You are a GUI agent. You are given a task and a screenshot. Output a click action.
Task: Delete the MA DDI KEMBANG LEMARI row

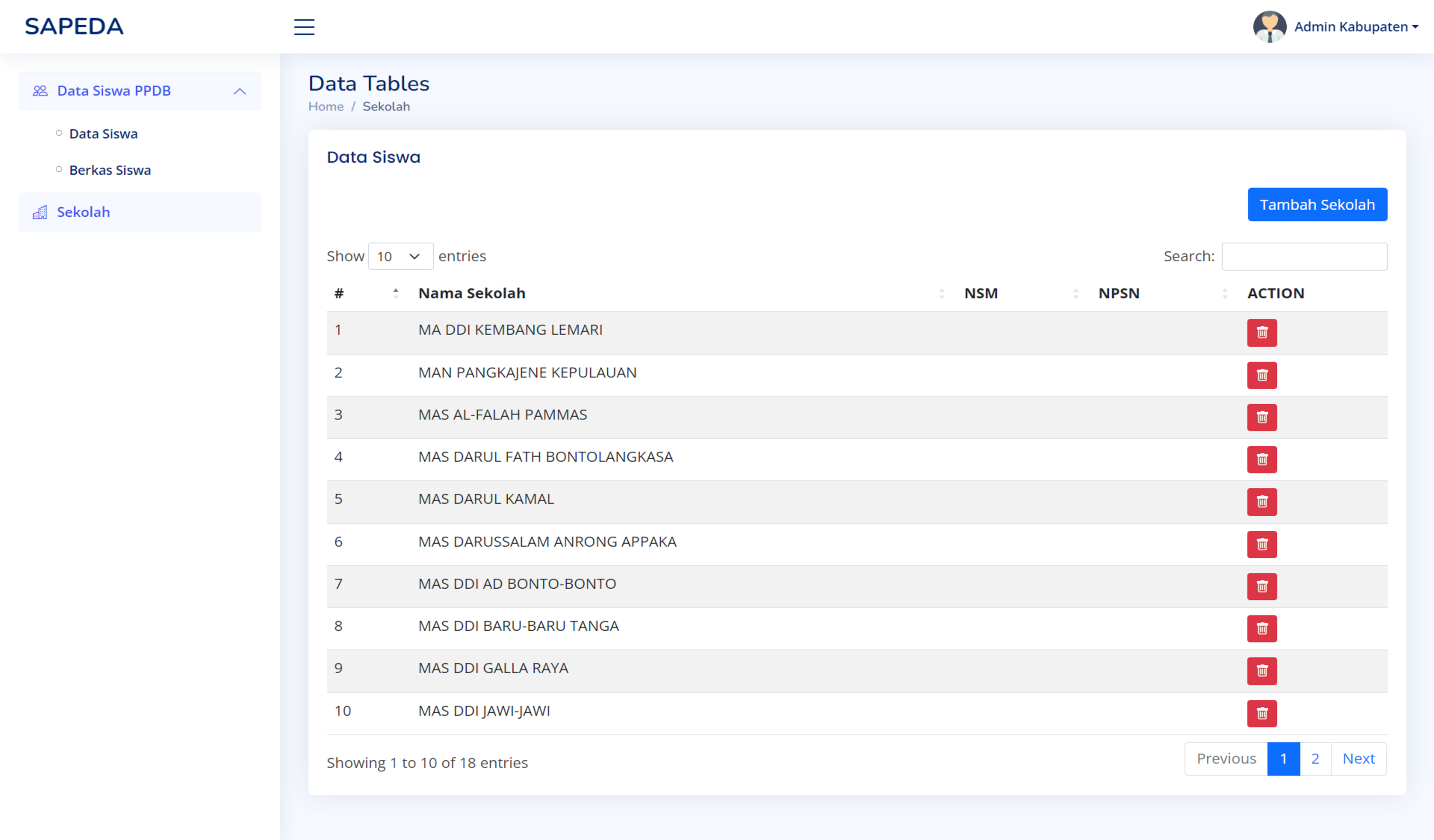pos(1261,333)
